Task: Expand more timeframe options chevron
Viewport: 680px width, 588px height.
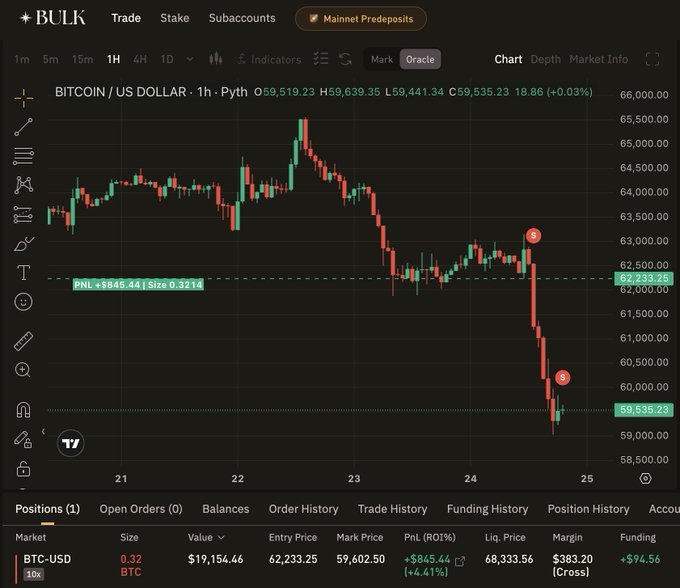Action: (190, 59)
